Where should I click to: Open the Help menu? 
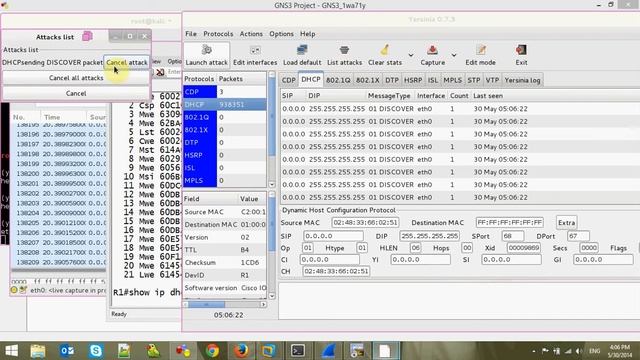point(308,34)
